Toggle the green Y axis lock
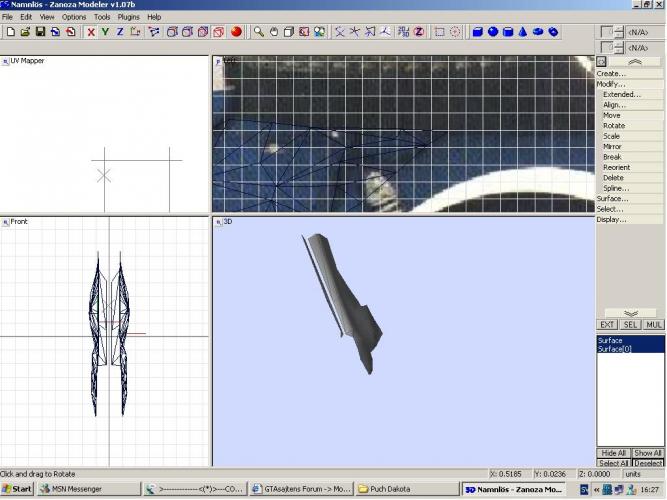This screenshot has width=667, height=500. tap(105, 32)
